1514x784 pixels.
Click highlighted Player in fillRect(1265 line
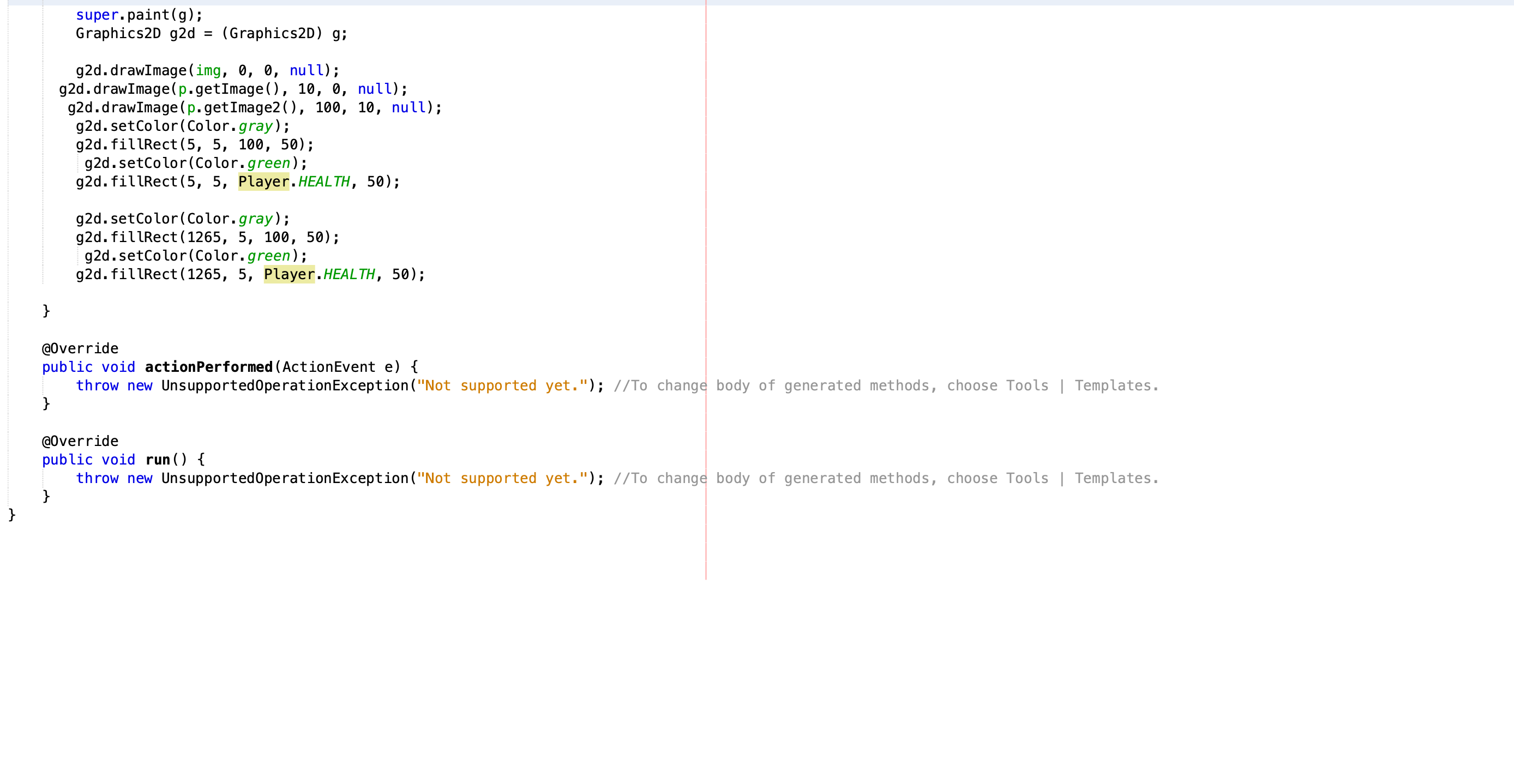coord(289,274)
